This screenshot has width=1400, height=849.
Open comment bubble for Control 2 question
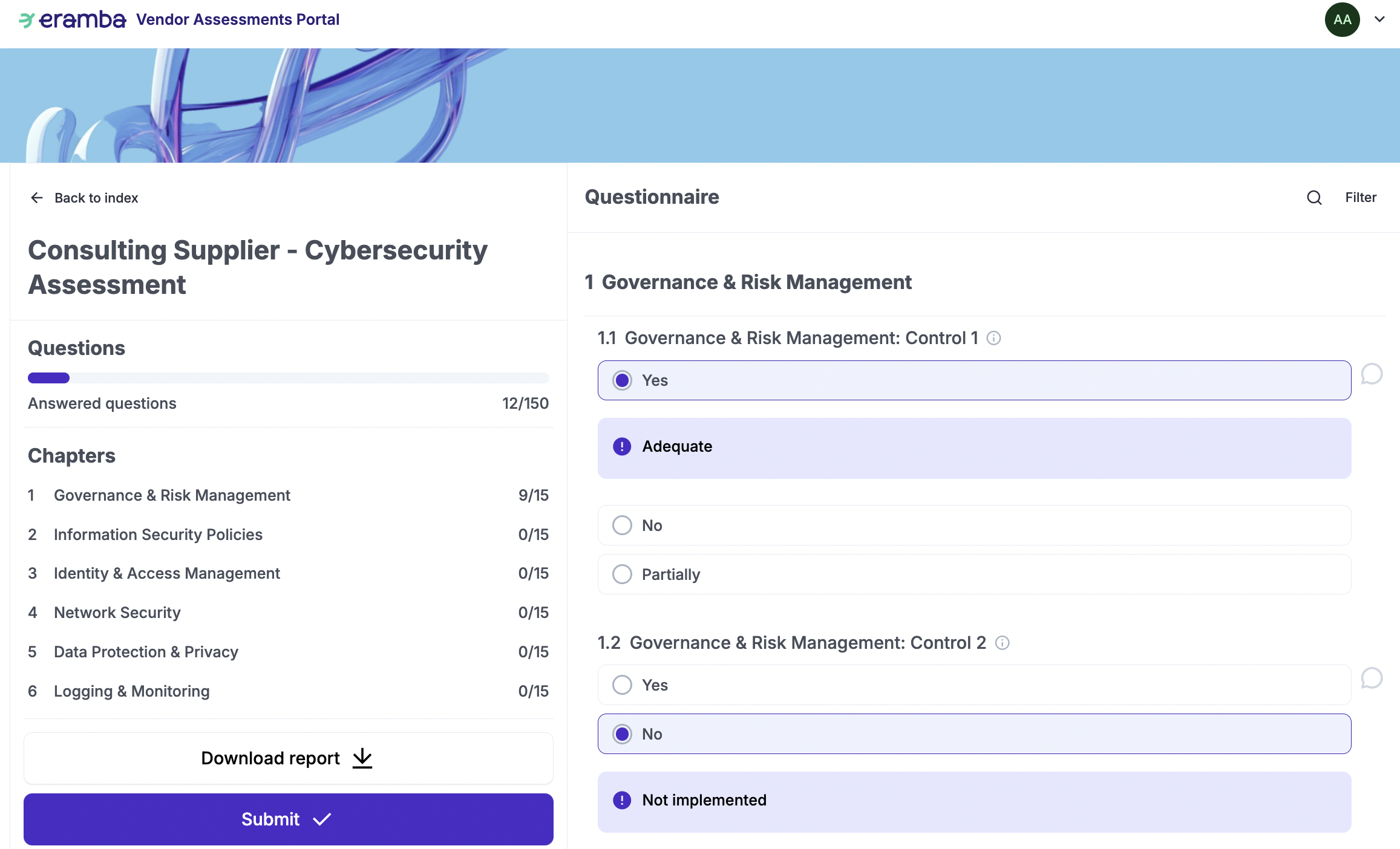1371,678
